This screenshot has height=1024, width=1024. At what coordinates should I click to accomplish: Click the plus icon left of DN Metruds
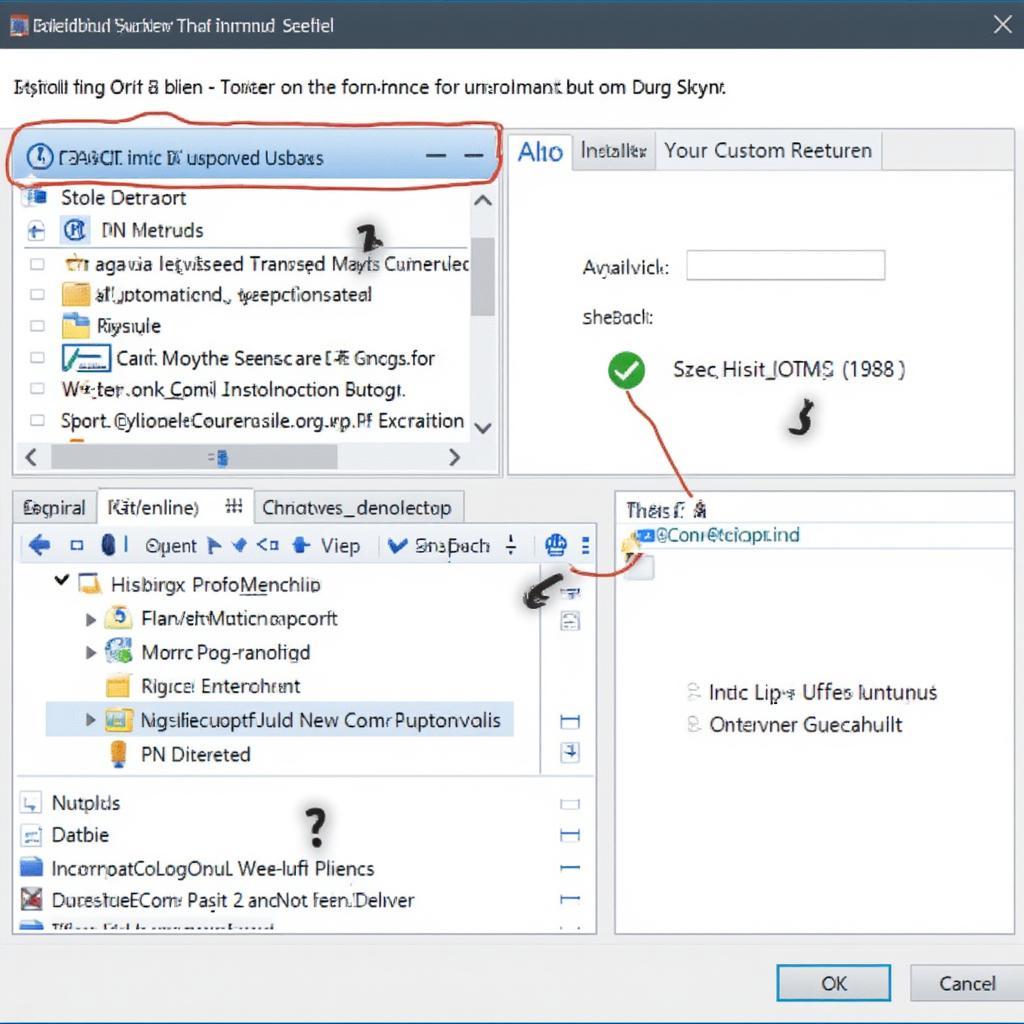tap(36, 230)
